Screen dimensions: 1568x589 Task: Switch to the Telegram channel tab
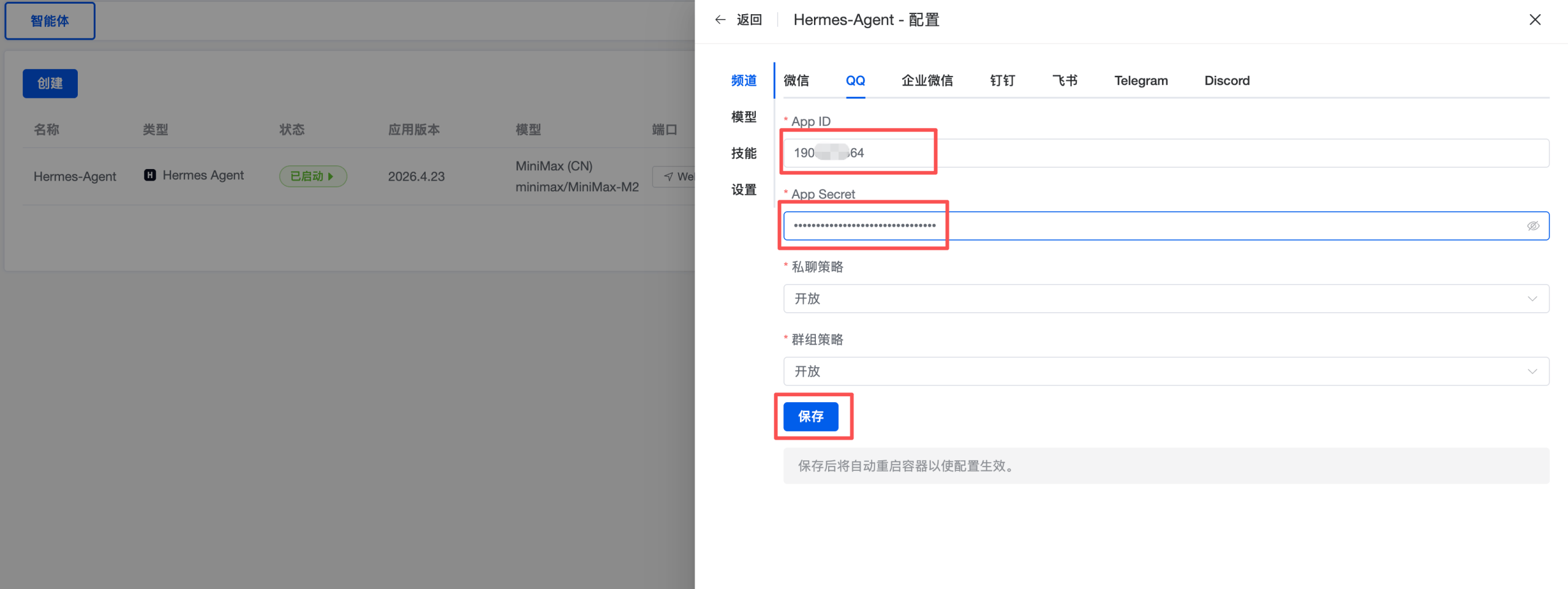(1140, 80)
